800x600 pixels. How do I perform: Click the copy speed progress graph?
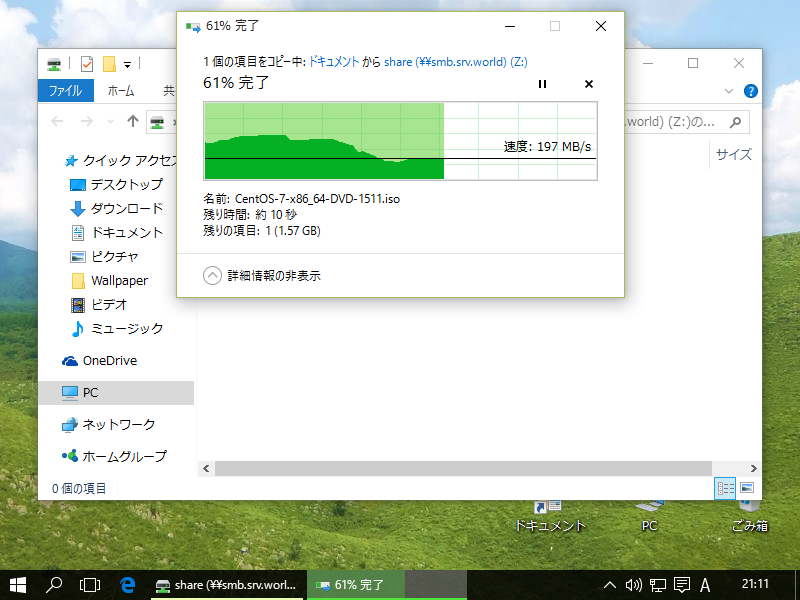click(x=401, y=141)
